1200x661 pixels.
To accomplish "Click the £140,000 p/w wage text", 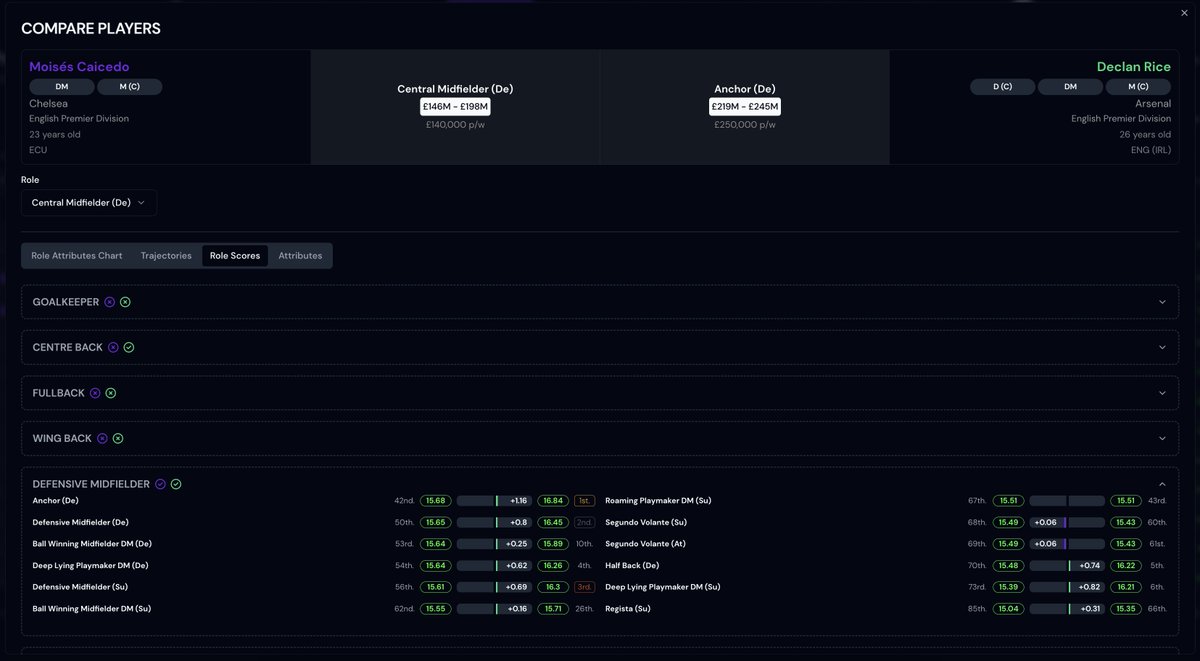I will (x=455, y=125).
